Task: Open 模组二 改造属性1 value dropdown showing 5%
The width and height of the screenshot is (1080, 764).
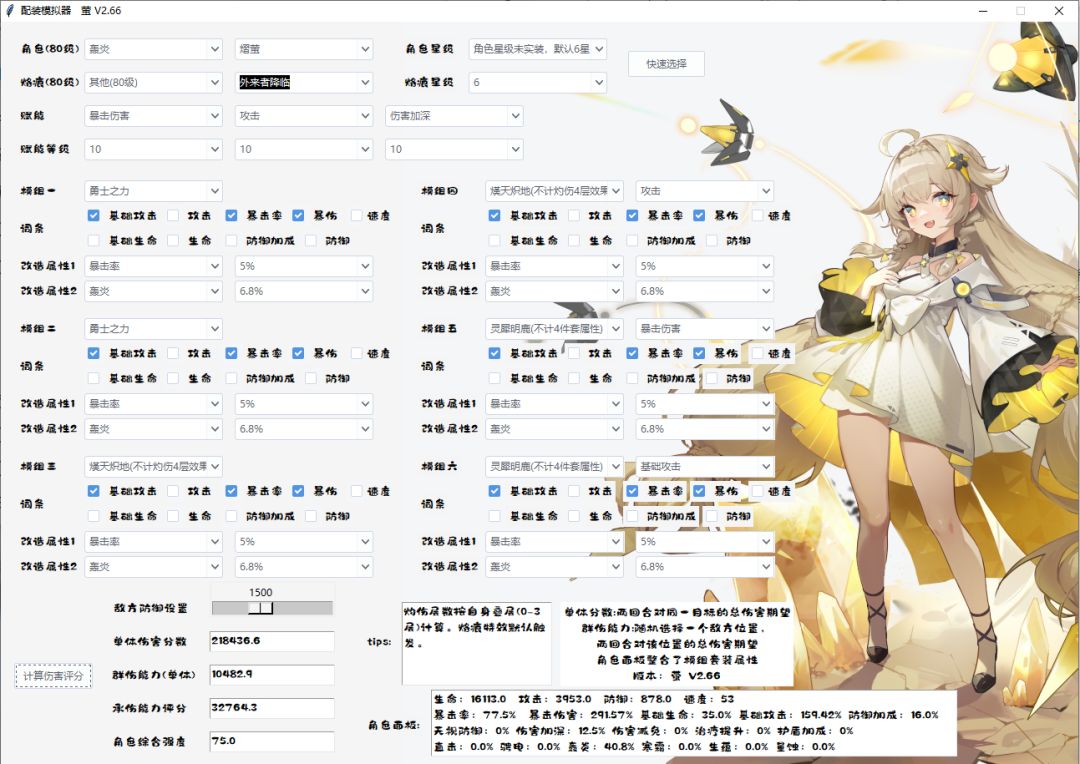Action: (304, 404)
